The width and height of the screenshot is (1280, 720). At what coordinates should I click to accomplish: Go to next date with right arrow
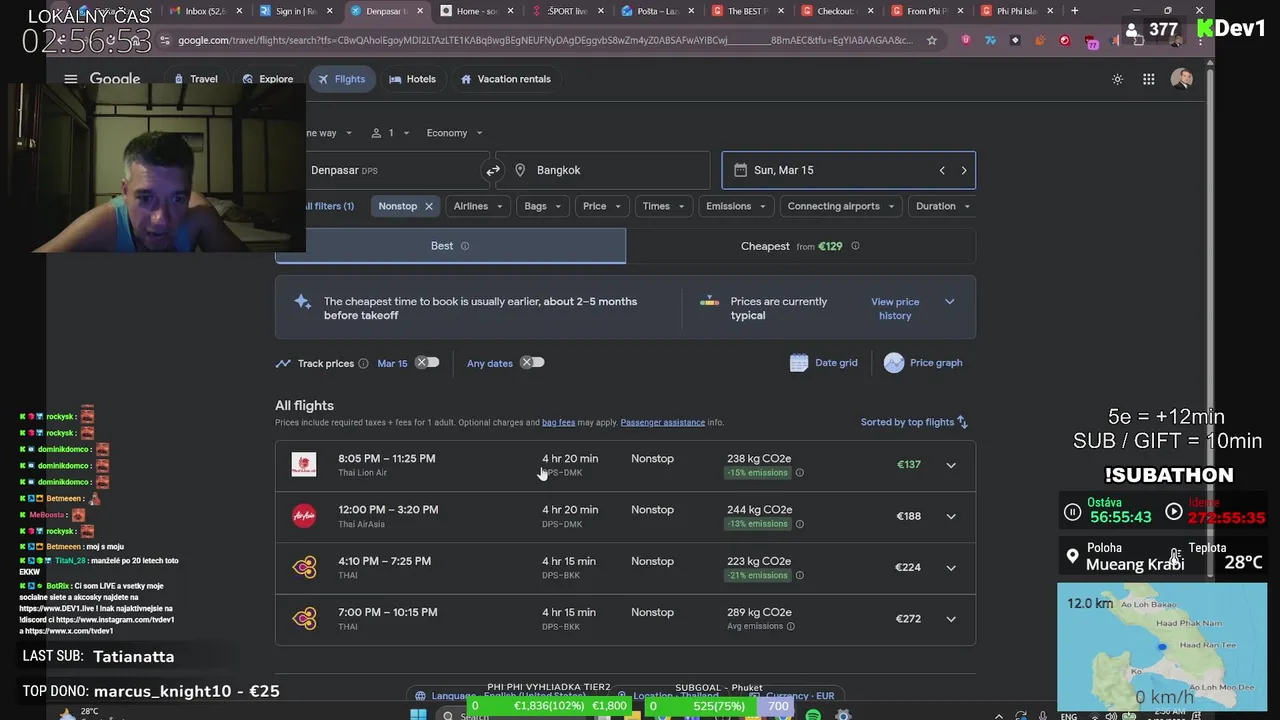click(964, 170)
